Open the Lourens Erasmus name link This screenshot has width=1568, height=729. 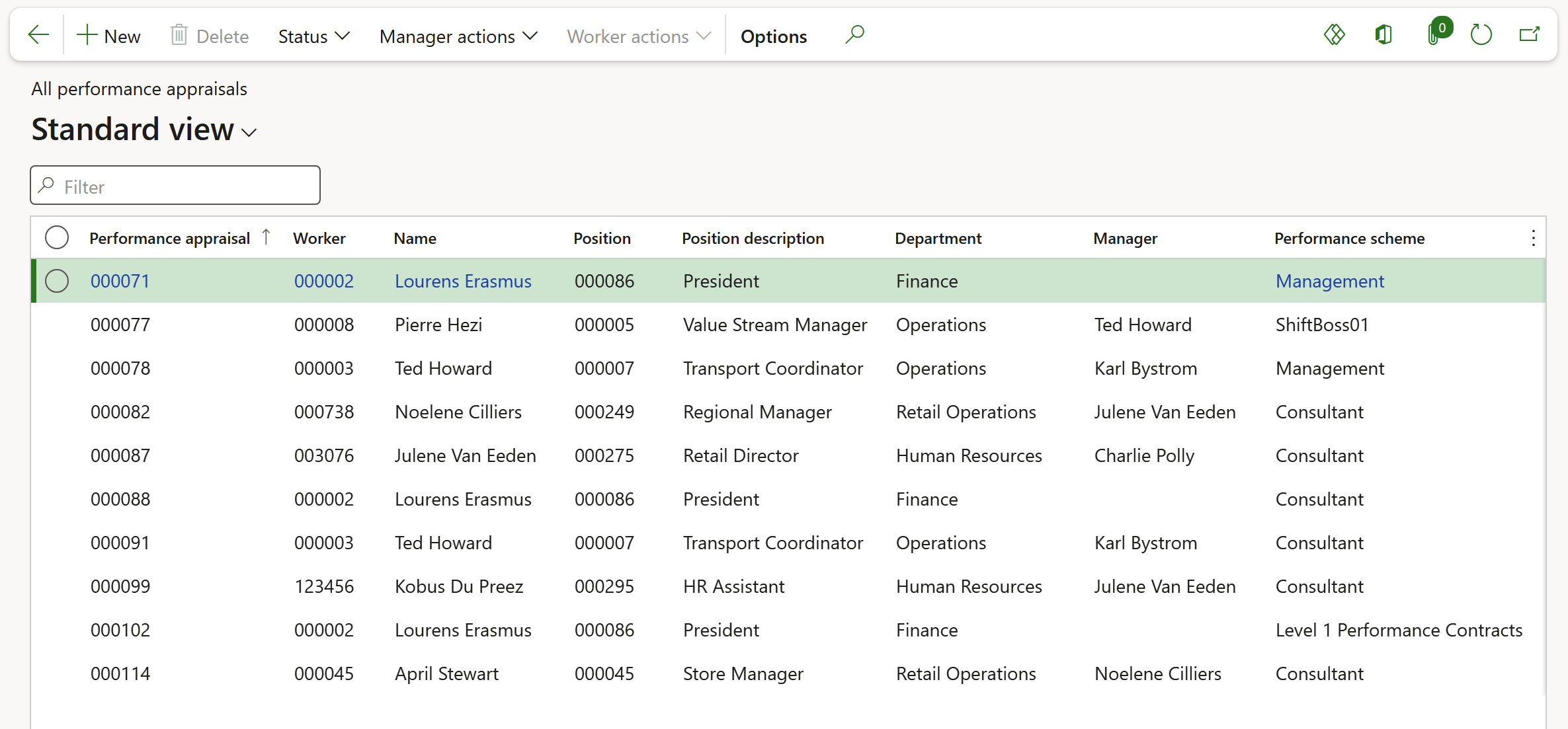(x=463, y=282)
